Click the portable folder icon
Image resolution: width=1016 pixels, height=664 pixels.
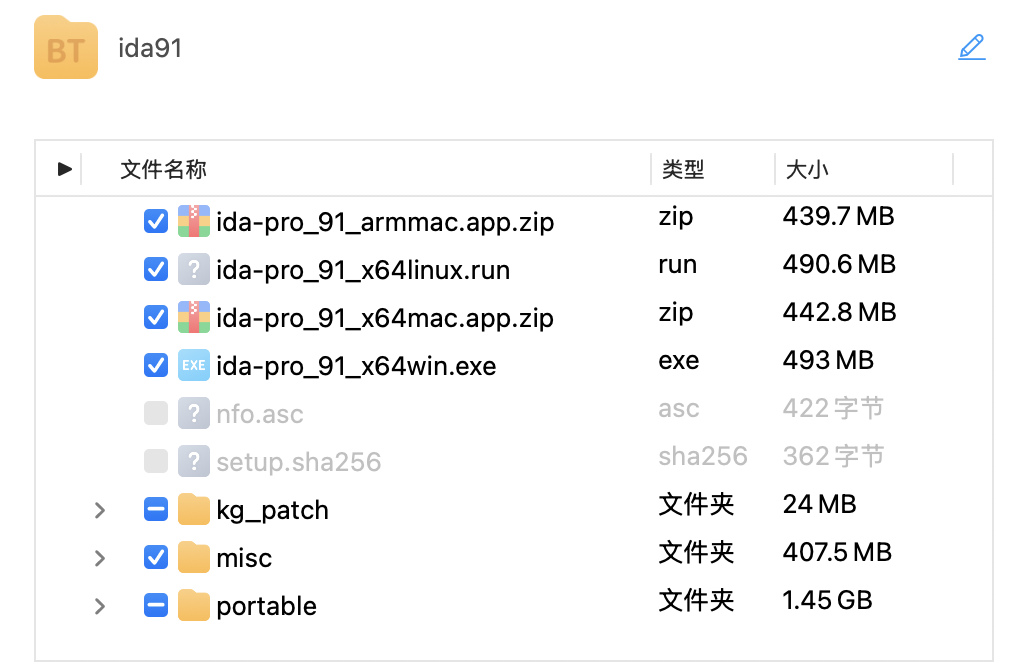tap(193, 605)
